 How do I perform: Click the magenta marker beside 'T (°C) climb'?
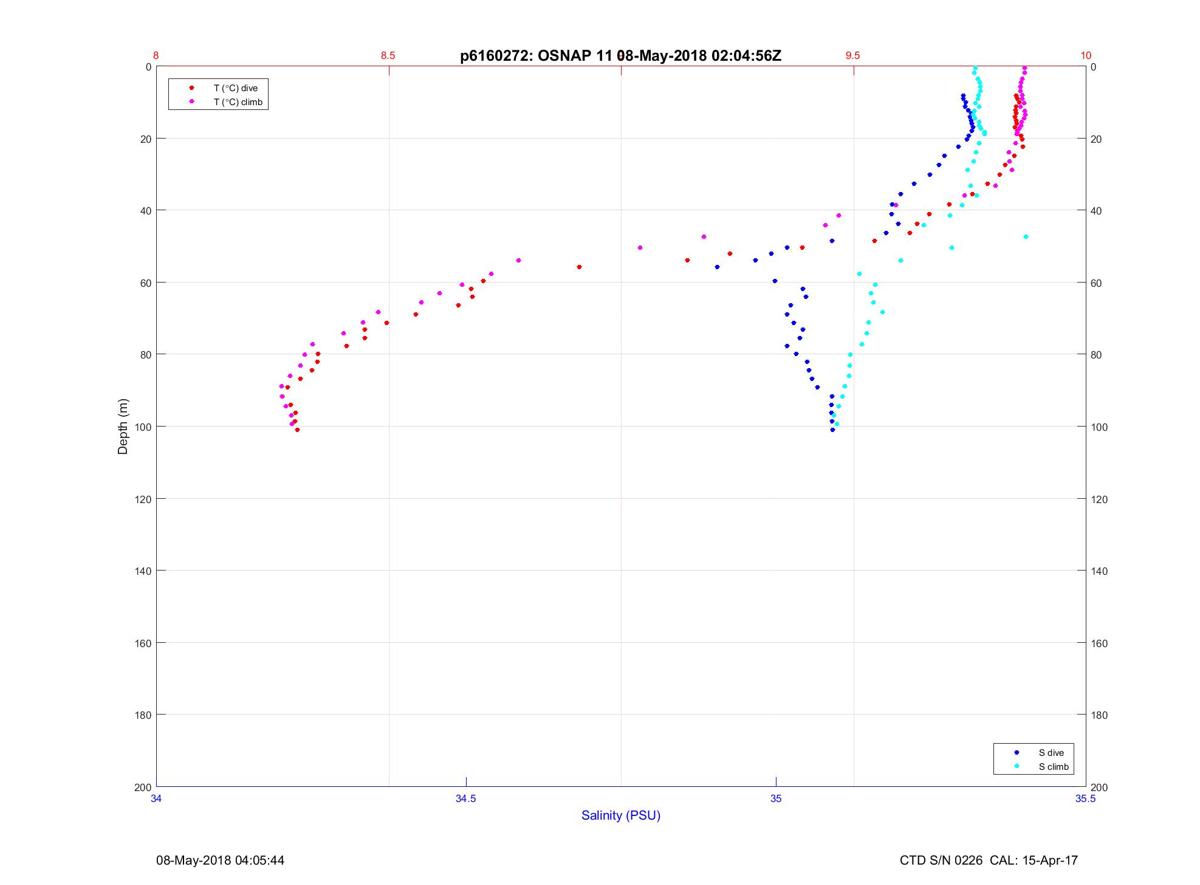click(191, 102)
